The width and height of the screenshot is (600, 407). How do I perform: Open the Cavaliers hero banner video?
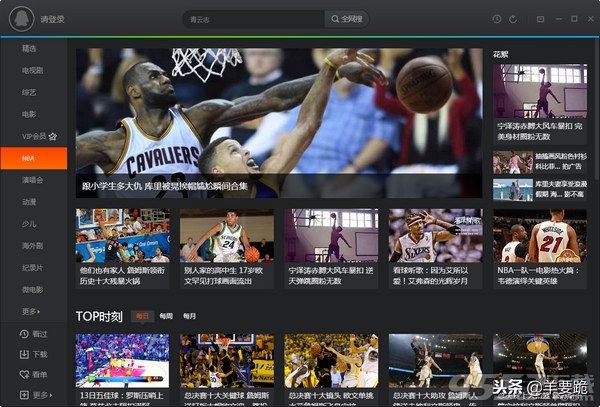pos(279,123)
